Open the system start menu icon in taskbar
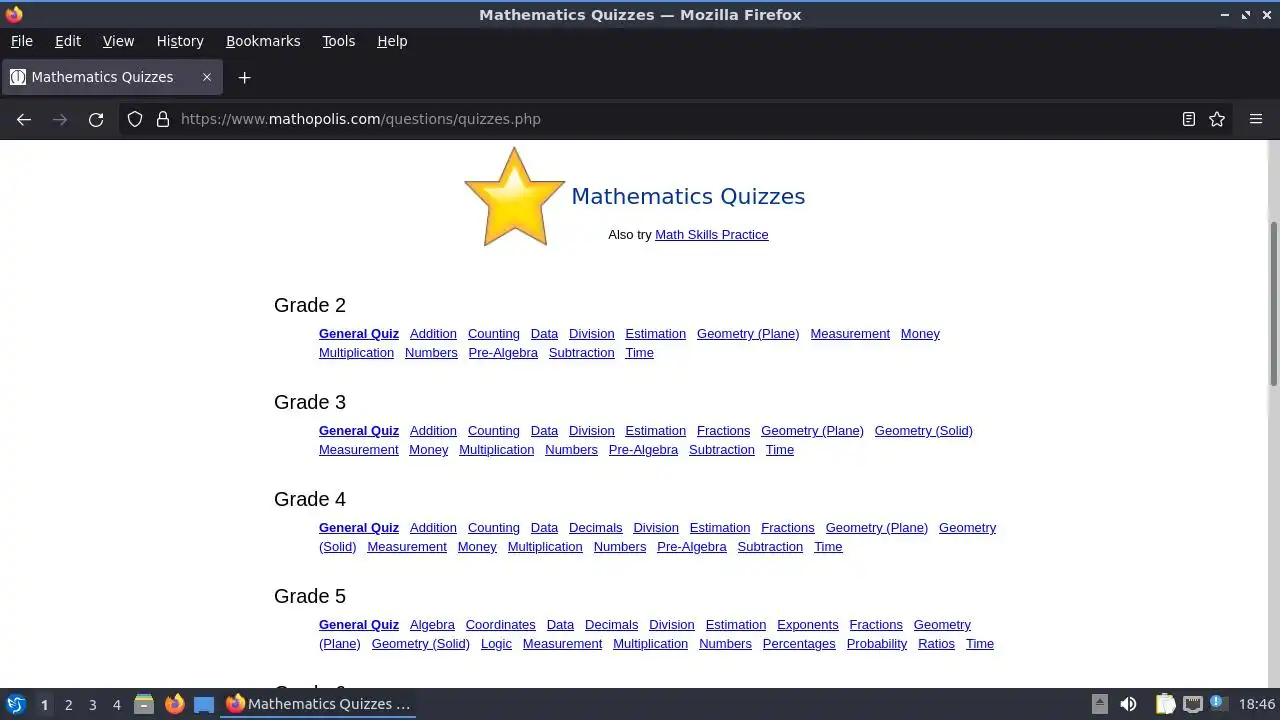1280x720 pixels. (x=15, y=704)
